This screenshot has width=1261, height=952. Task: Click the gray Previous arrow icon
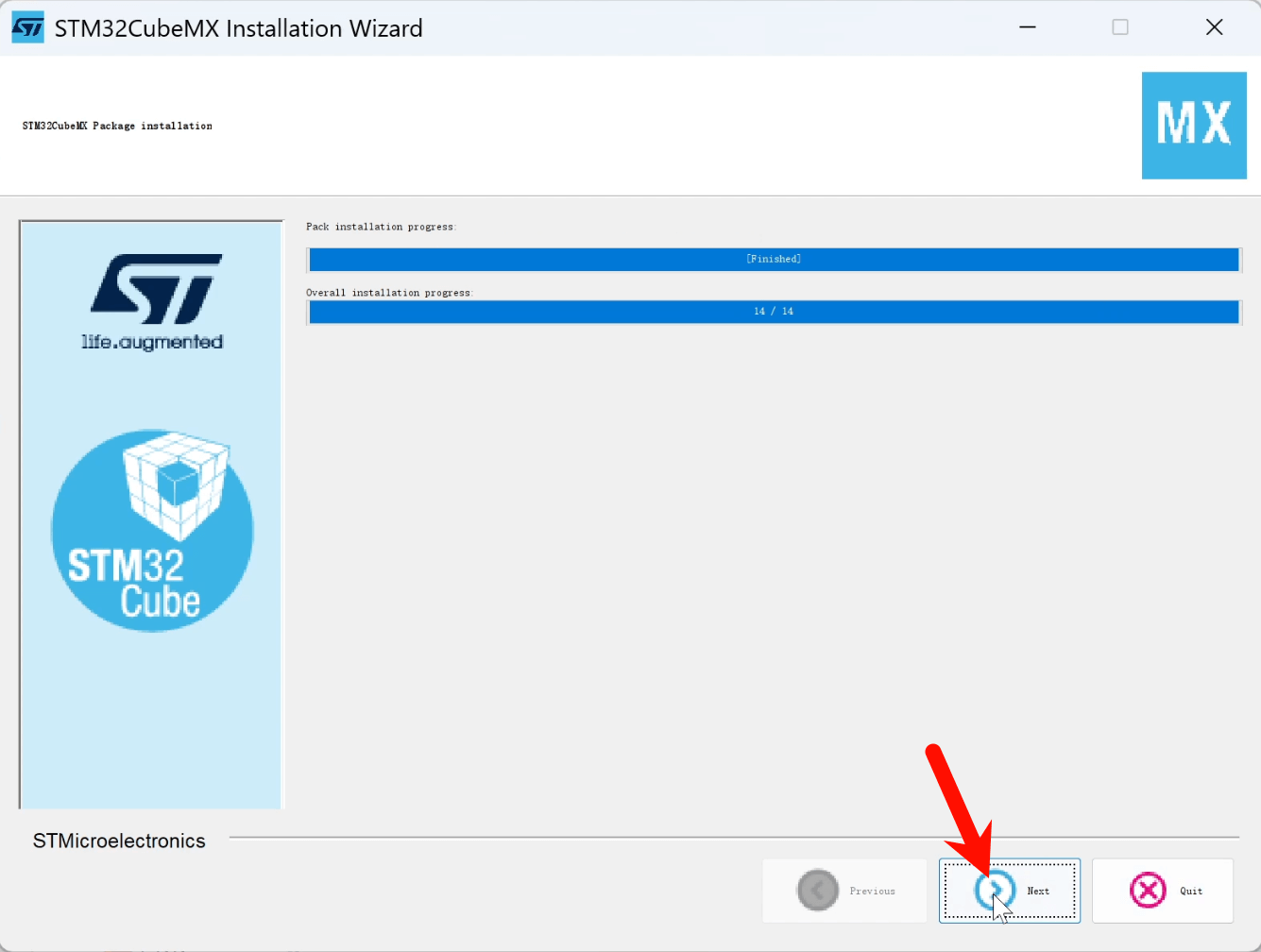coord(818,890)
